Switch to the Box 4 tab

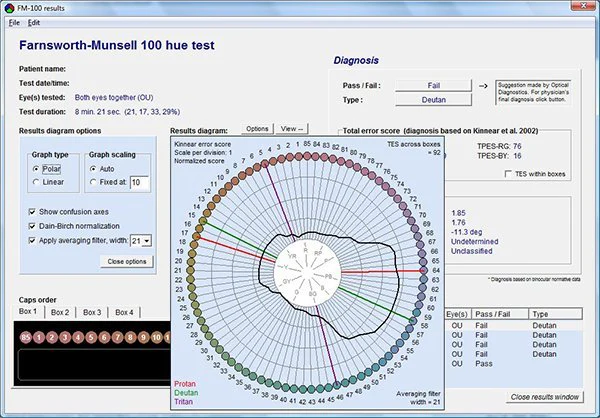click(x=124, y=312)
